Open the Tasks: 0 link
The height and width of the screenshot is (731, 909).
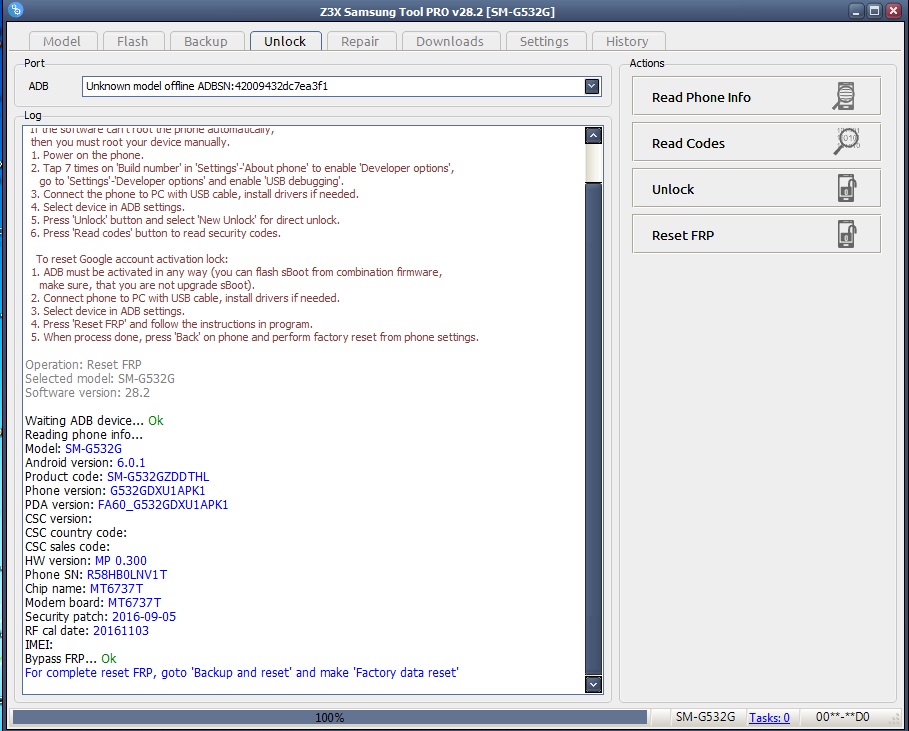pos(769,718)
